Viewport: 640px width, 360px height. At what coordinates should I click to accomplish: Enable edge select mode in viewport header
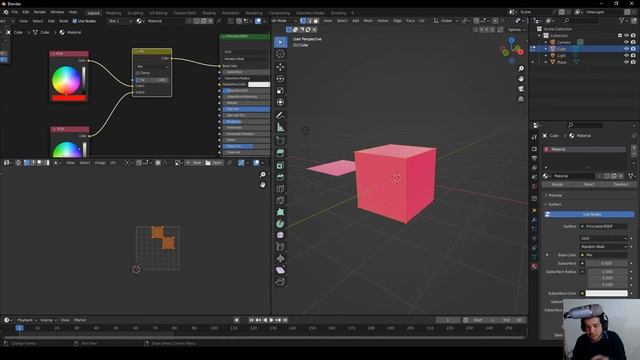click(309, 21)
